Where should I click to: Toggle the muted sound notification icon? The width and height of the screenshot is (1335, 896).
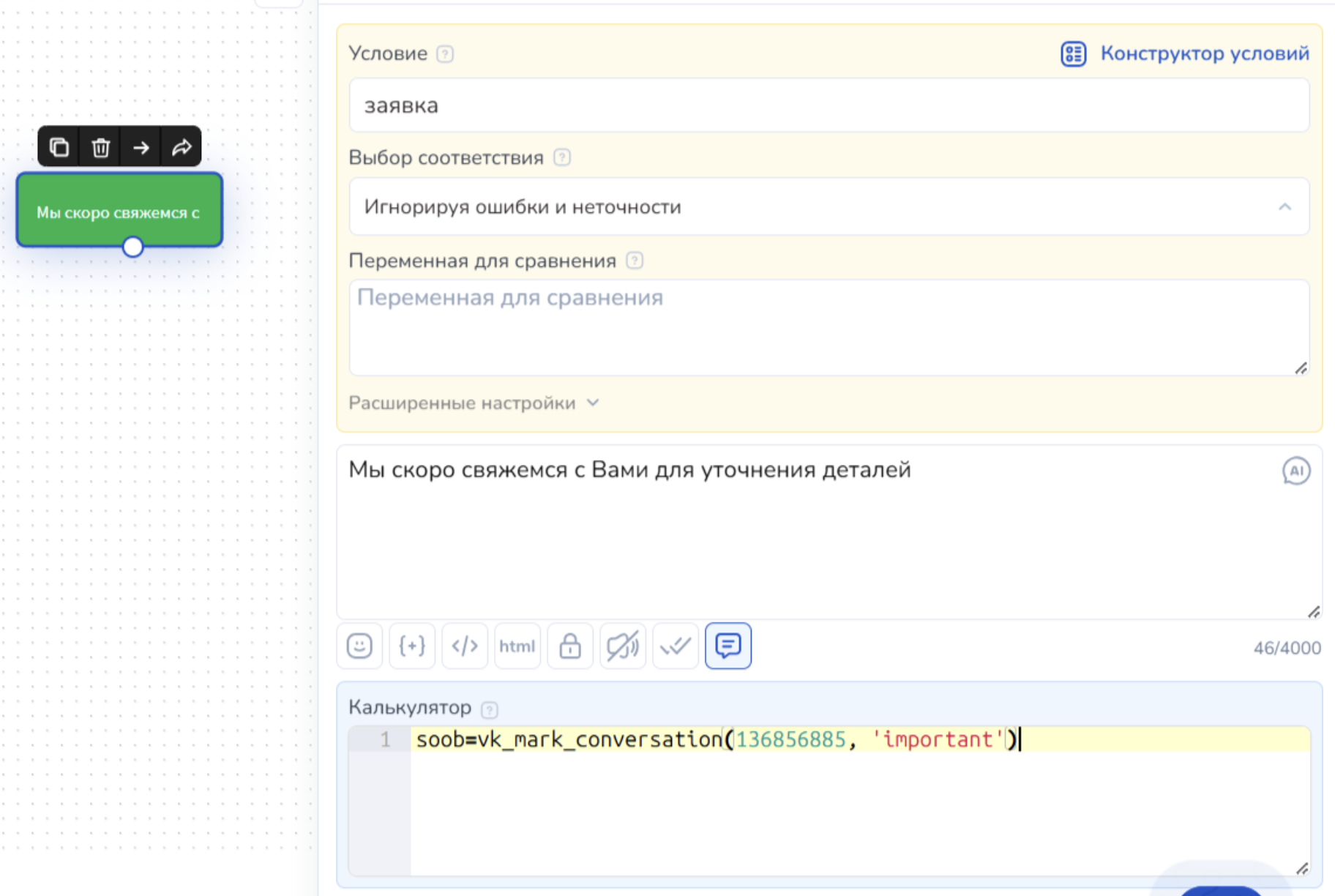[623, 646]
